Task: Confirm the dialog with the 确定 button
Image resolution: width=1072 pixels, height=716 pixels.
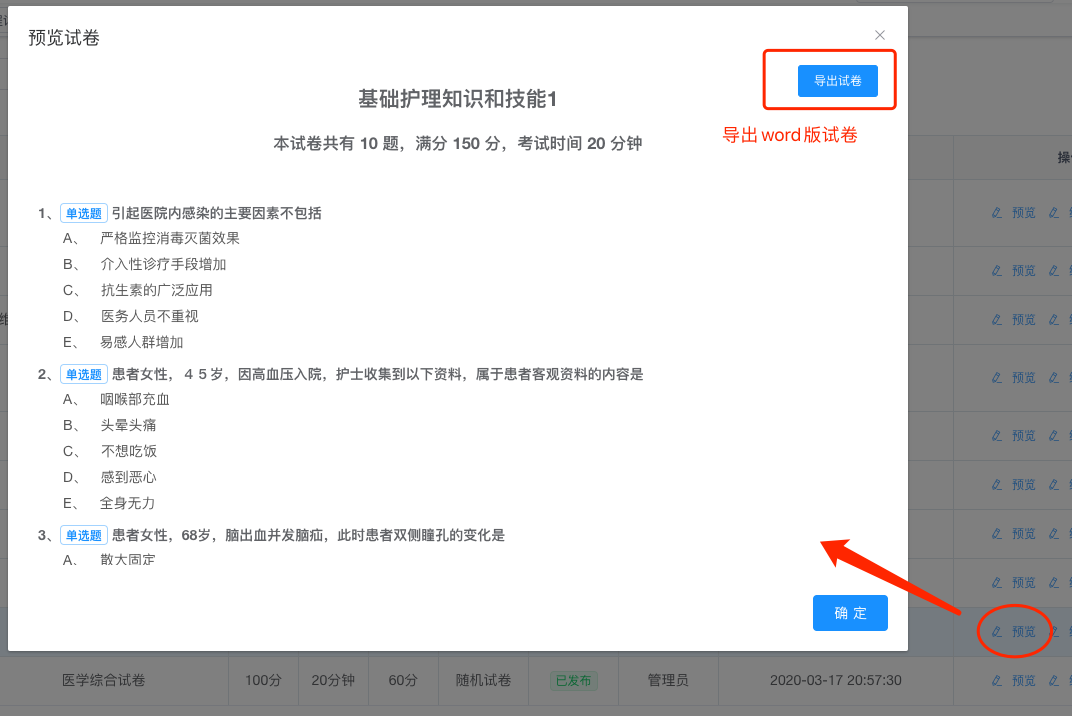Action: point(850,613)
